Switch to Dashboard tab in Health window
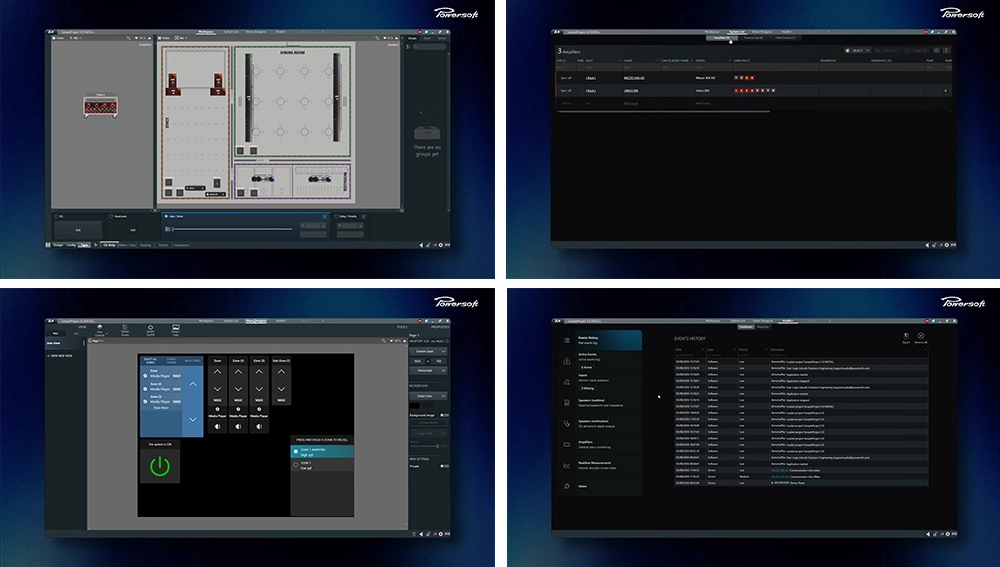 point(746,327)
